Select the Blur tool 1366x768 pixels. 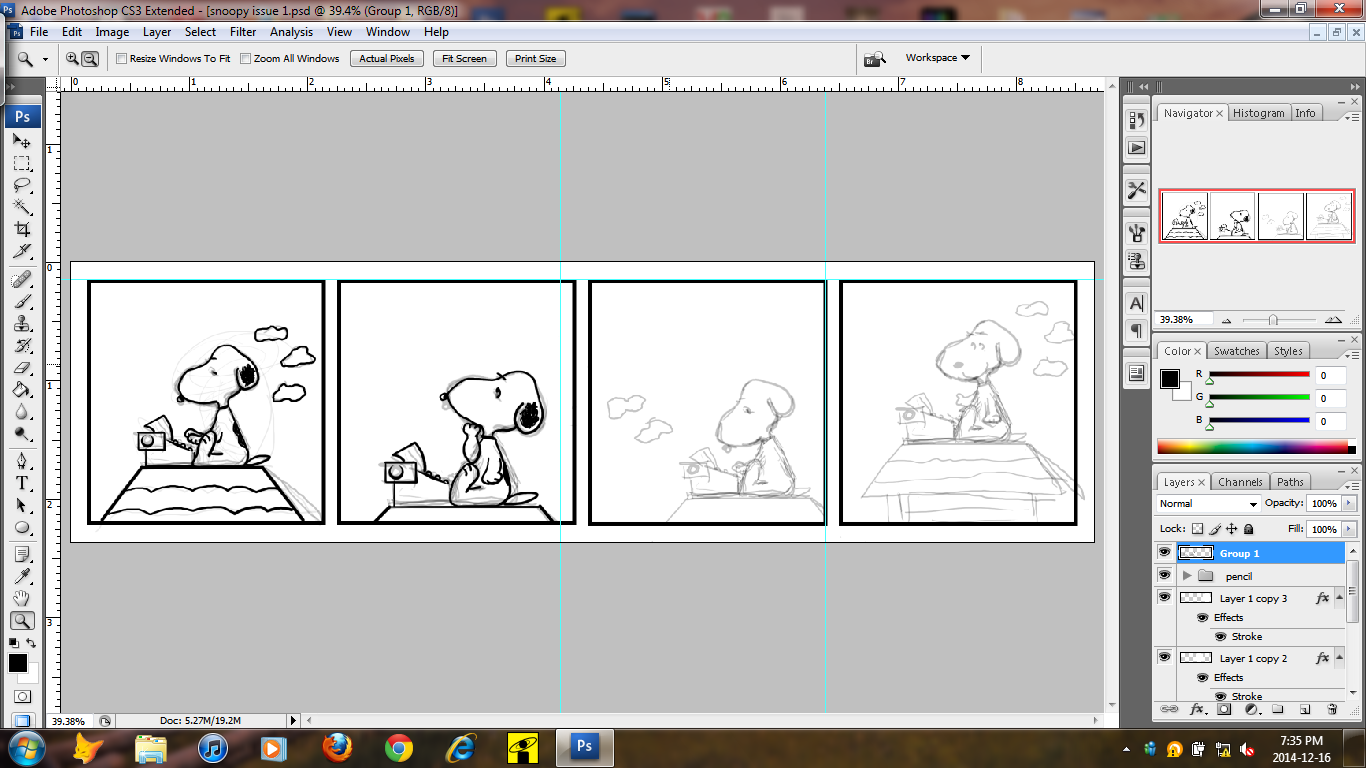[x=22, y=411]
